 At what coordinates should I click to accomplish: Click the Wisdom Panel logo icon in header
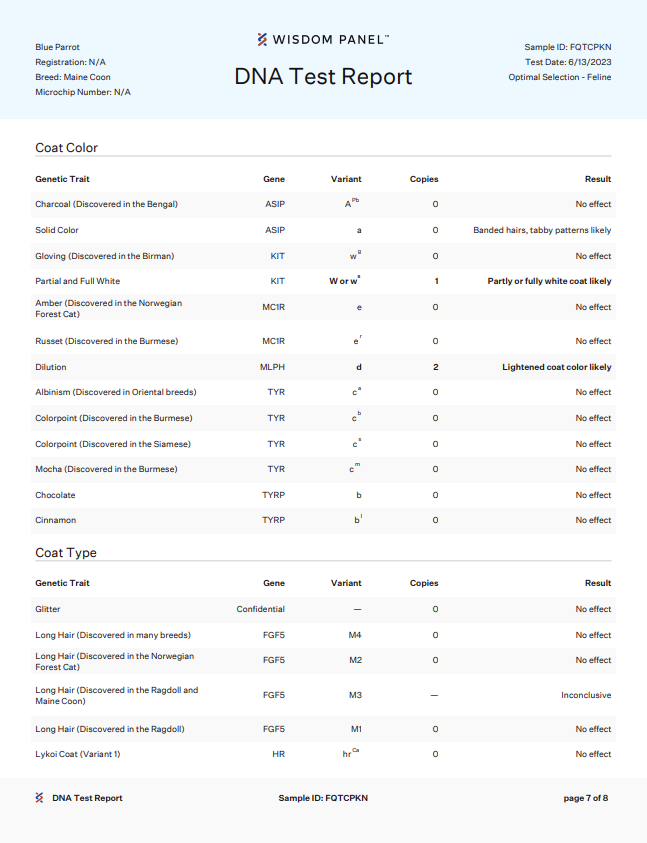coord(262,39)
